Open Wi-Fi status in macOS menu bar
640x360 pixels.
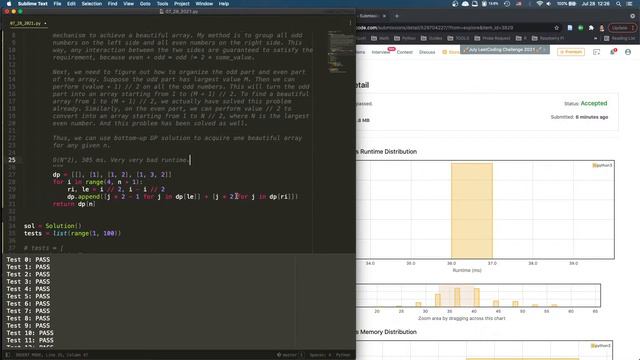[x=540, y=4]
